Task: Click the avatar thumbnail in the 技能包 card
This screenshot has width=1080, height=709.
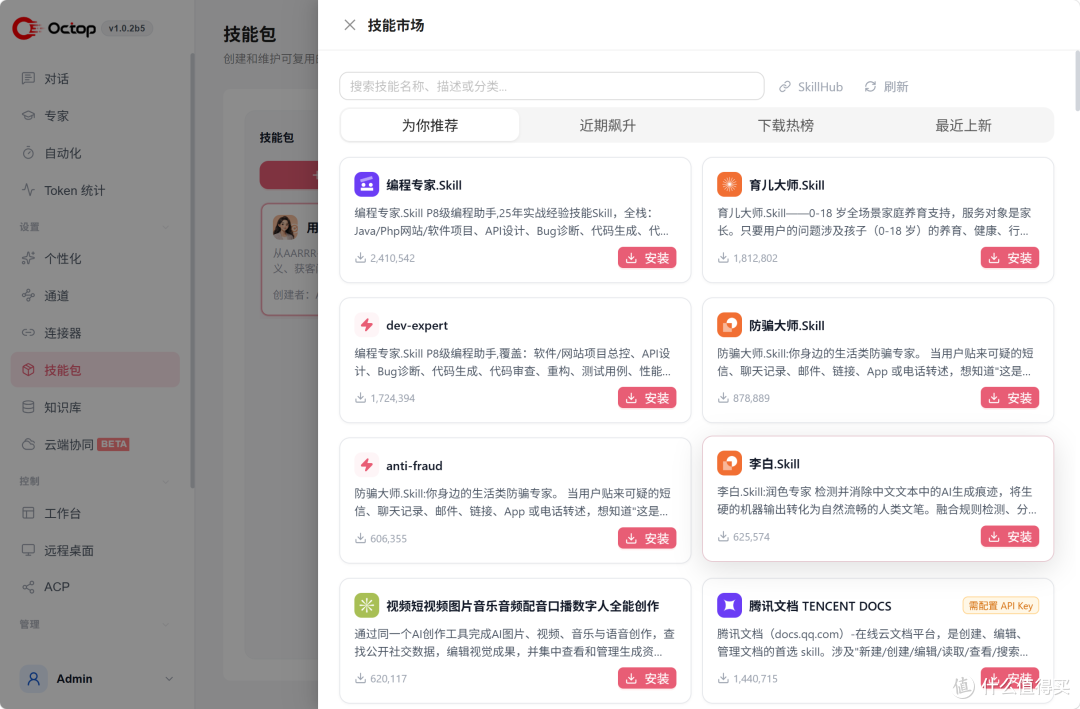Action: [x=285, y=227]
